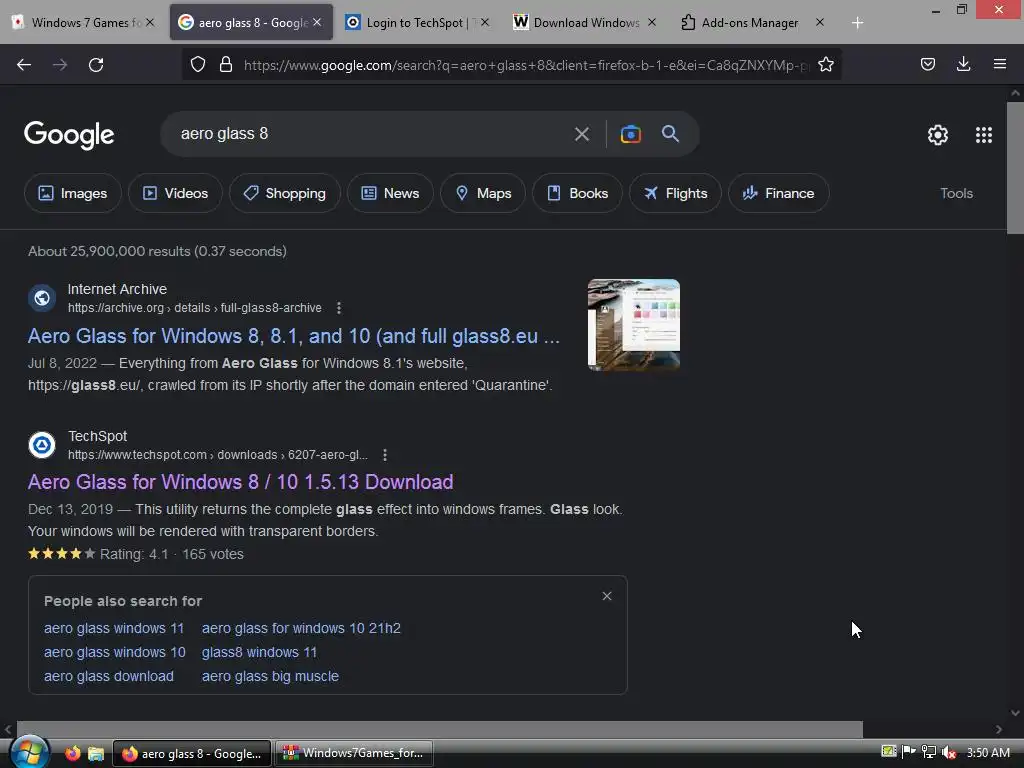Close the Add-ons Manager tab

[820, 22]
